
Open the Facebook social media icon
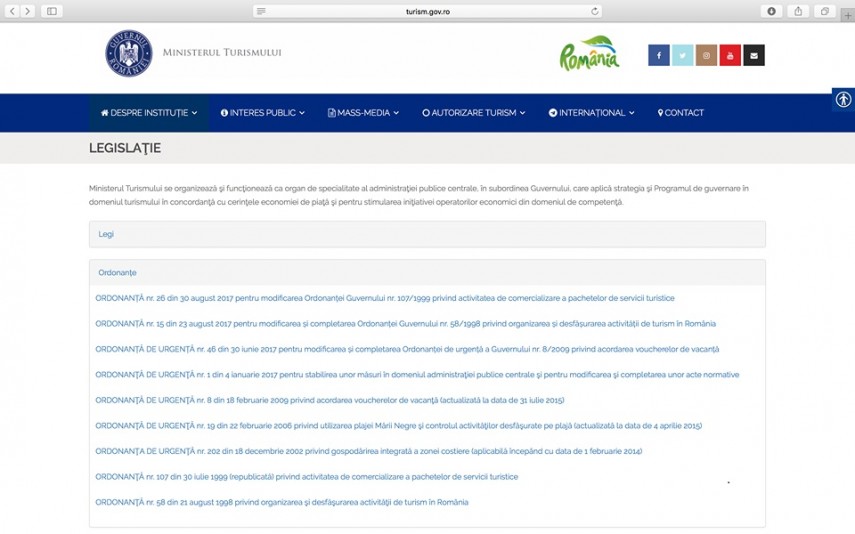pyautogui.click(x=659, y=56)
